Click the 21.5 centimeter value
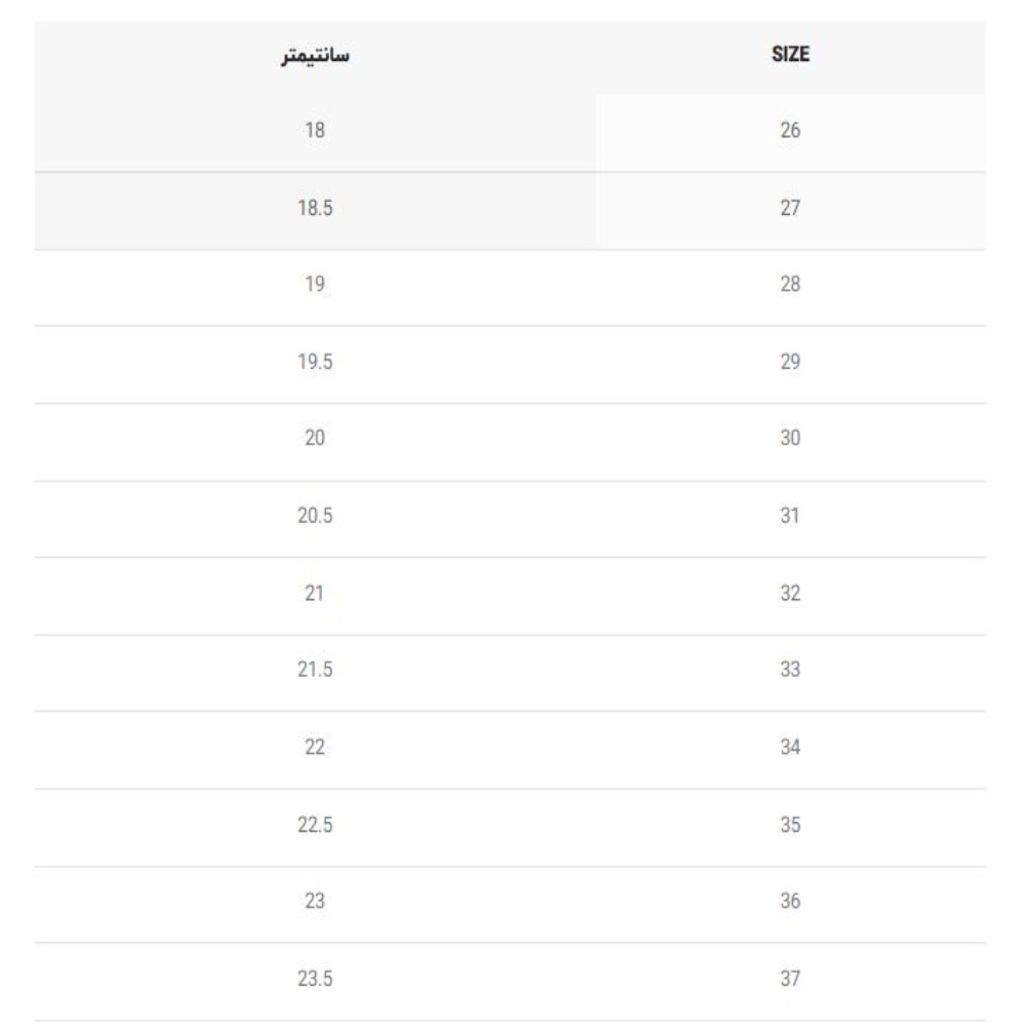The image size is (1024, 1024). [314, 670]
